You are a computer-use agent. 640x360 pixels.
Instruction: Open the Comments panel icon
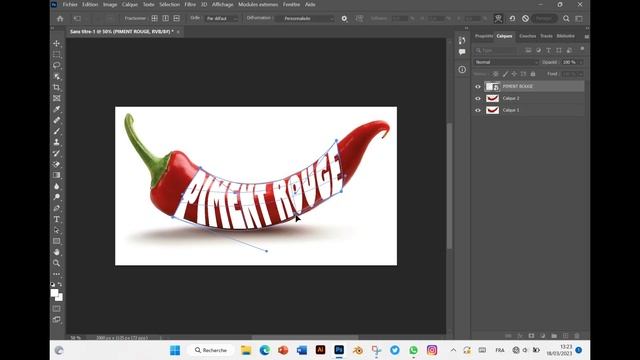point(462,52)
